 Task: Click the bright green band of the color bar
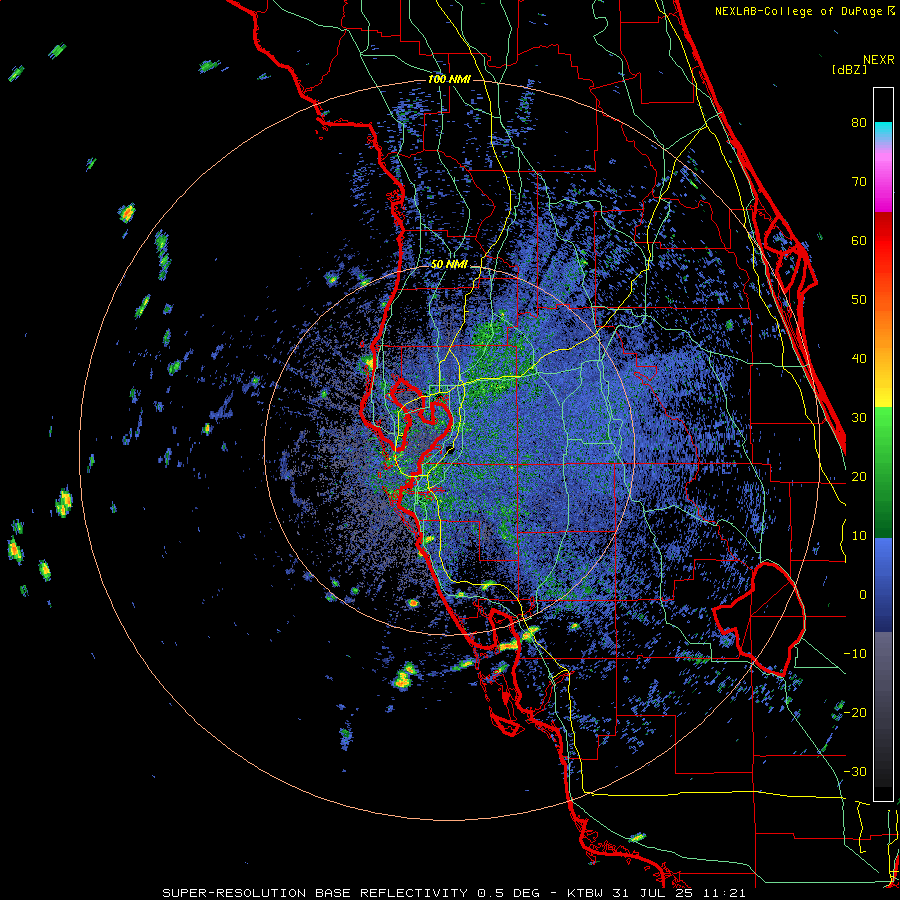coord(883,425)
